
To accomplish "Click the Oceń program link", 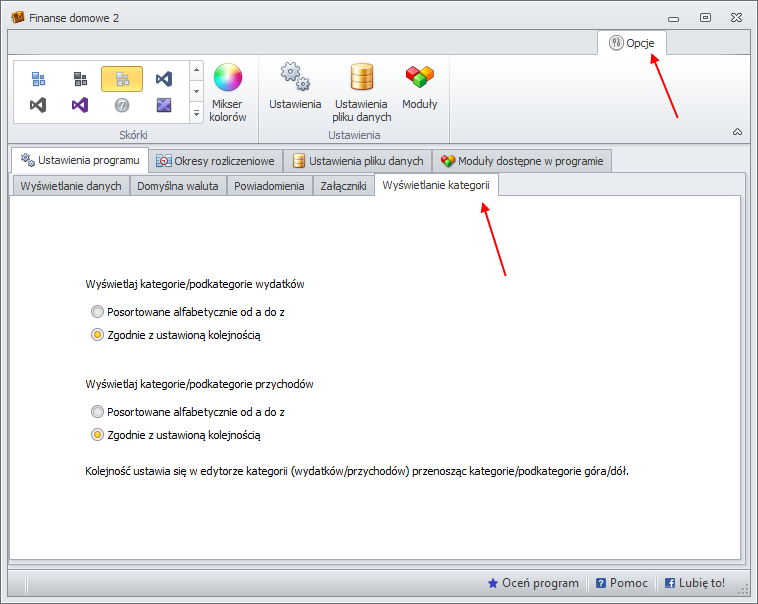I will (533, 583).
